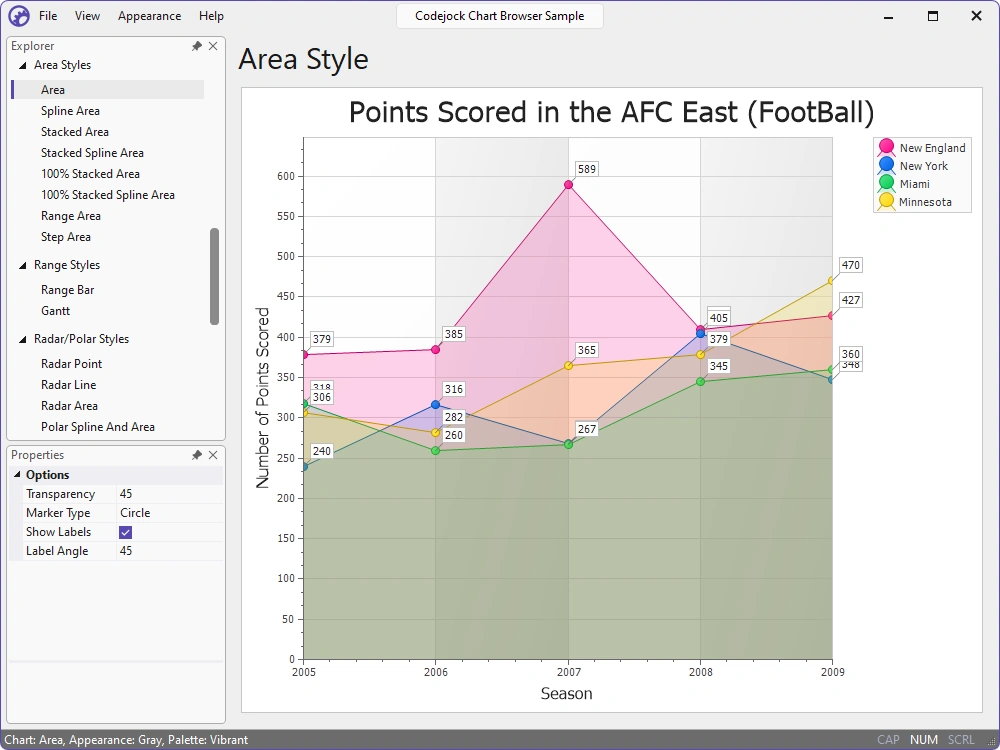This screenshot has height=750, width=1000.
Task: Click the Marker Type value Circle
Action: [x=170, y=513]
